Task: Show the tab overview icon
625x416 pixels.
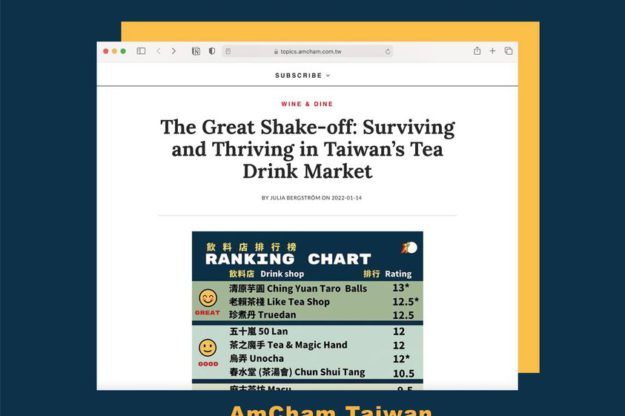Action: pyautogui.click(x=508, y=51)
